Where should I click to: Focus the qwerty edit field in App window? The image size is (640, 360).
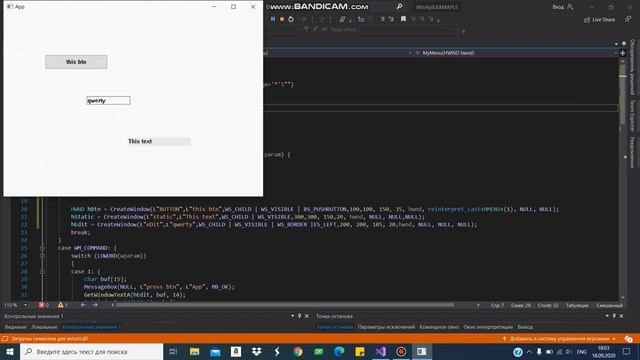(109, 100)
